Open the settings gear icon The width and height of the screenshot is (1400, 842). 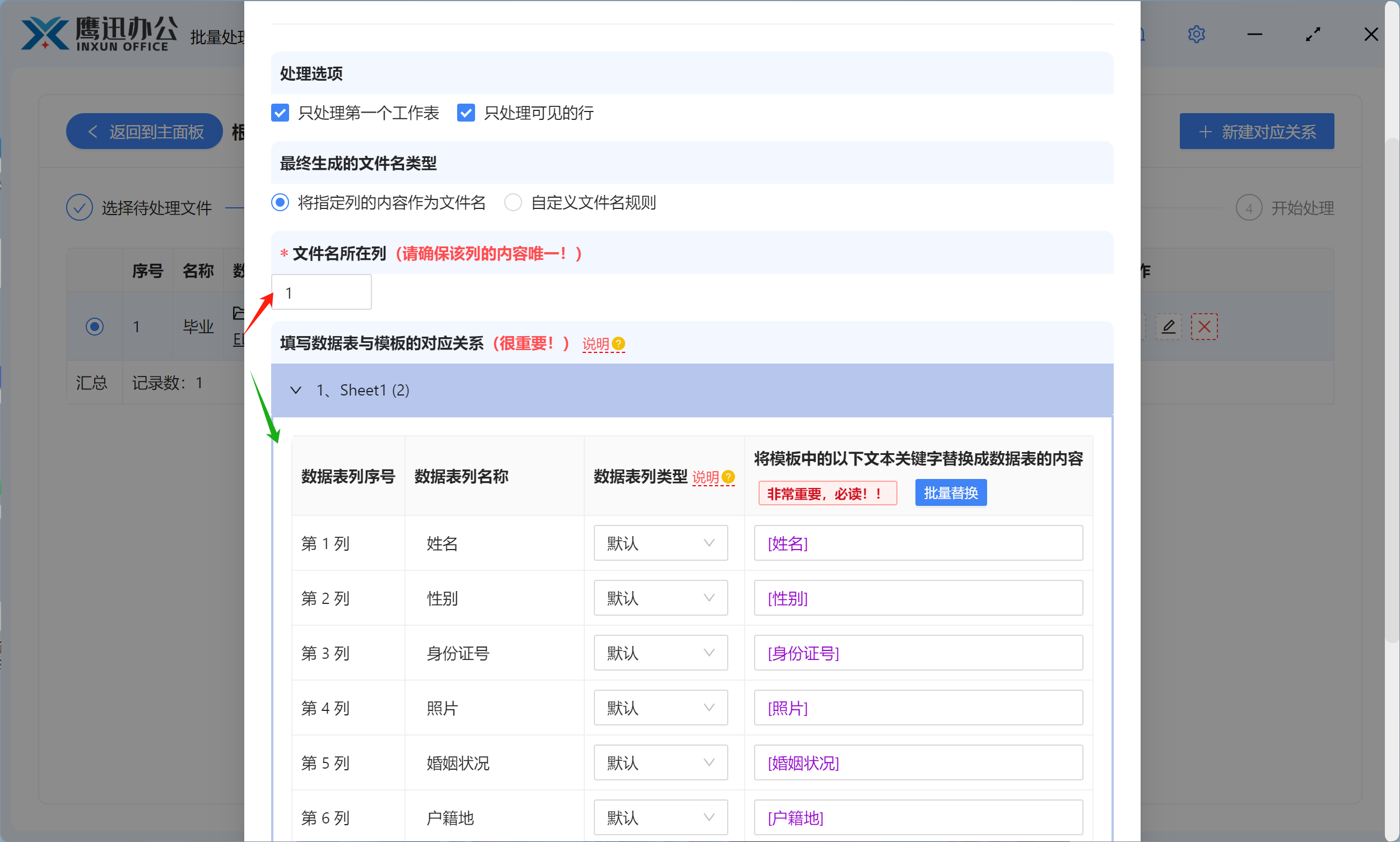(1196, 34)
